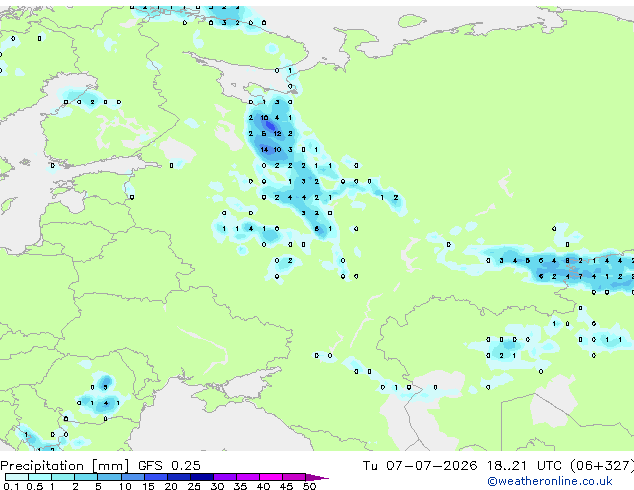
Task: Click the '12' precipitation value on map
Action: point(277,133)
